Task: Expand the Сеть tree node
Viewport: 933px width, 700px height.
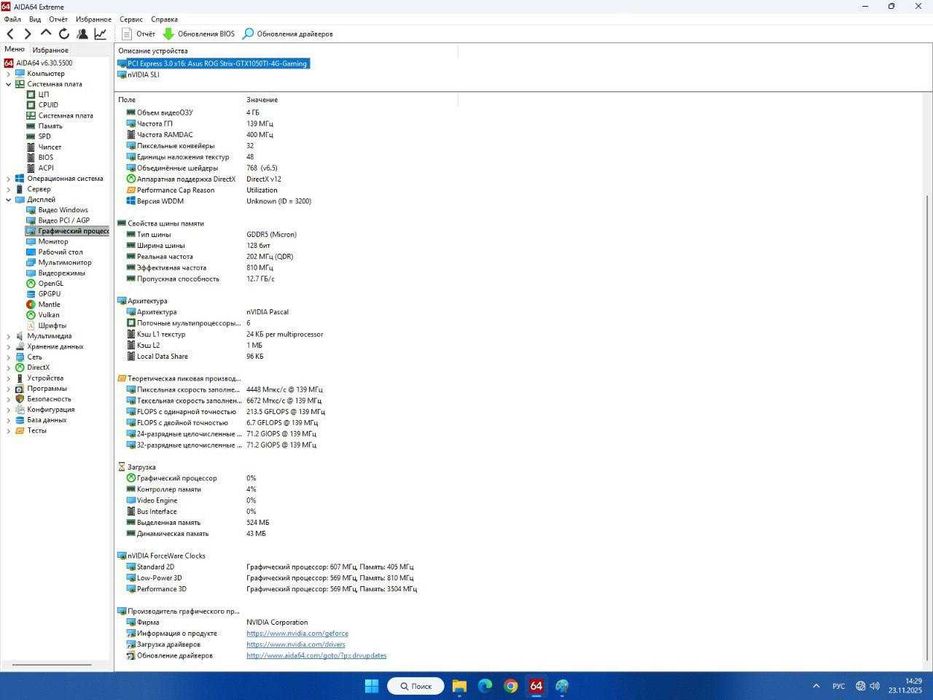Action: coord(8,357)
